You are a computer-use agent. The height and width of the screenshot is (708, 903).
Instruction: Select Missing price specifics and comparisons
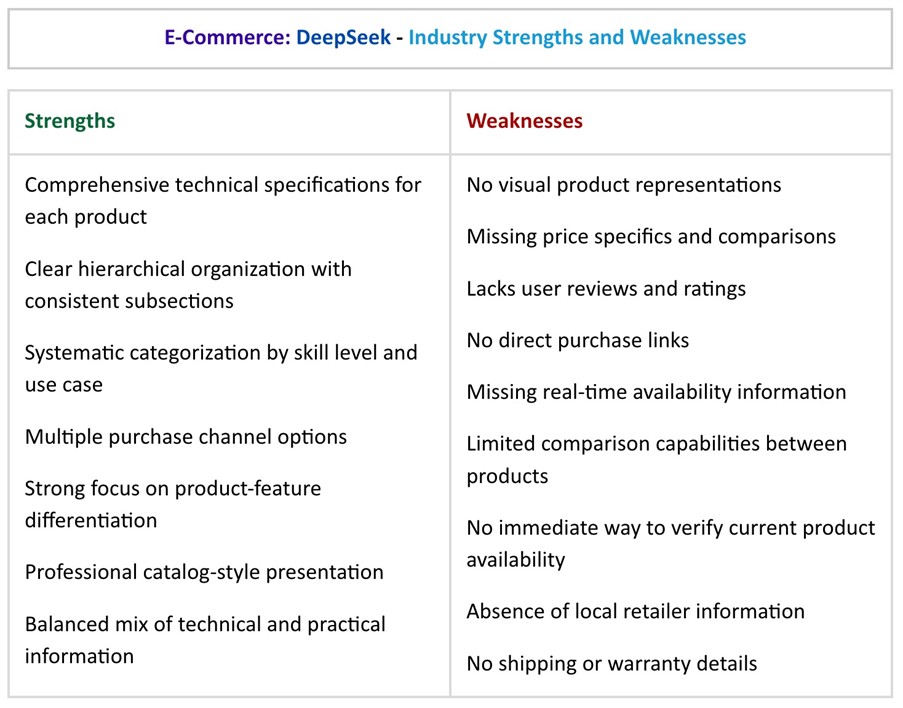651,237
